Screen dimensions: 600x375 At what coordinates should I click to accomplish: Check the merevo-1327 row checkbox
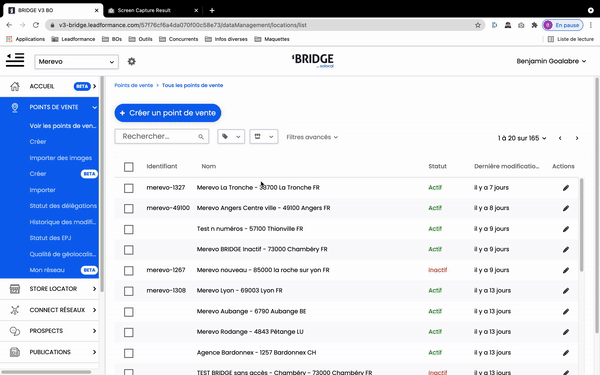pos(129,188)
